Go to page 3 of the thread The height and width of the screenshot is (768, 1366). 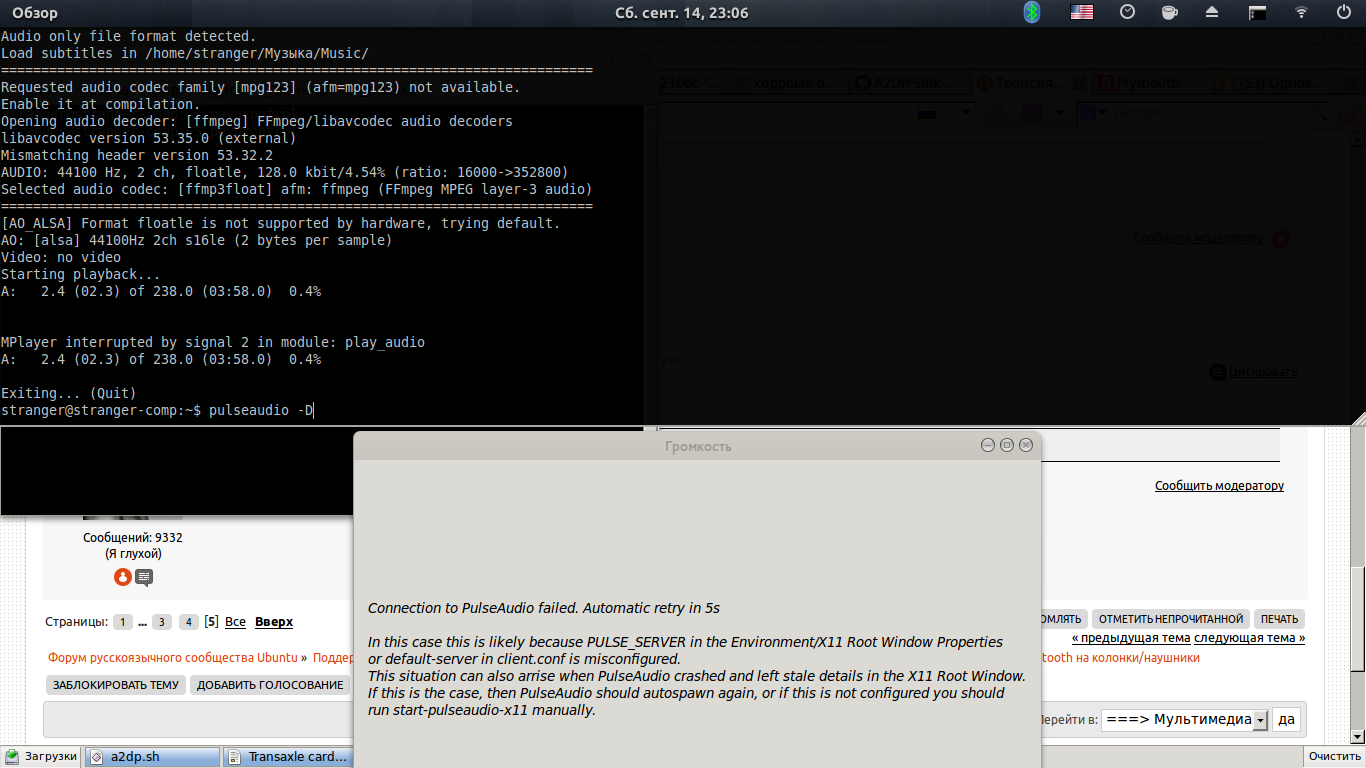[162, 622]
